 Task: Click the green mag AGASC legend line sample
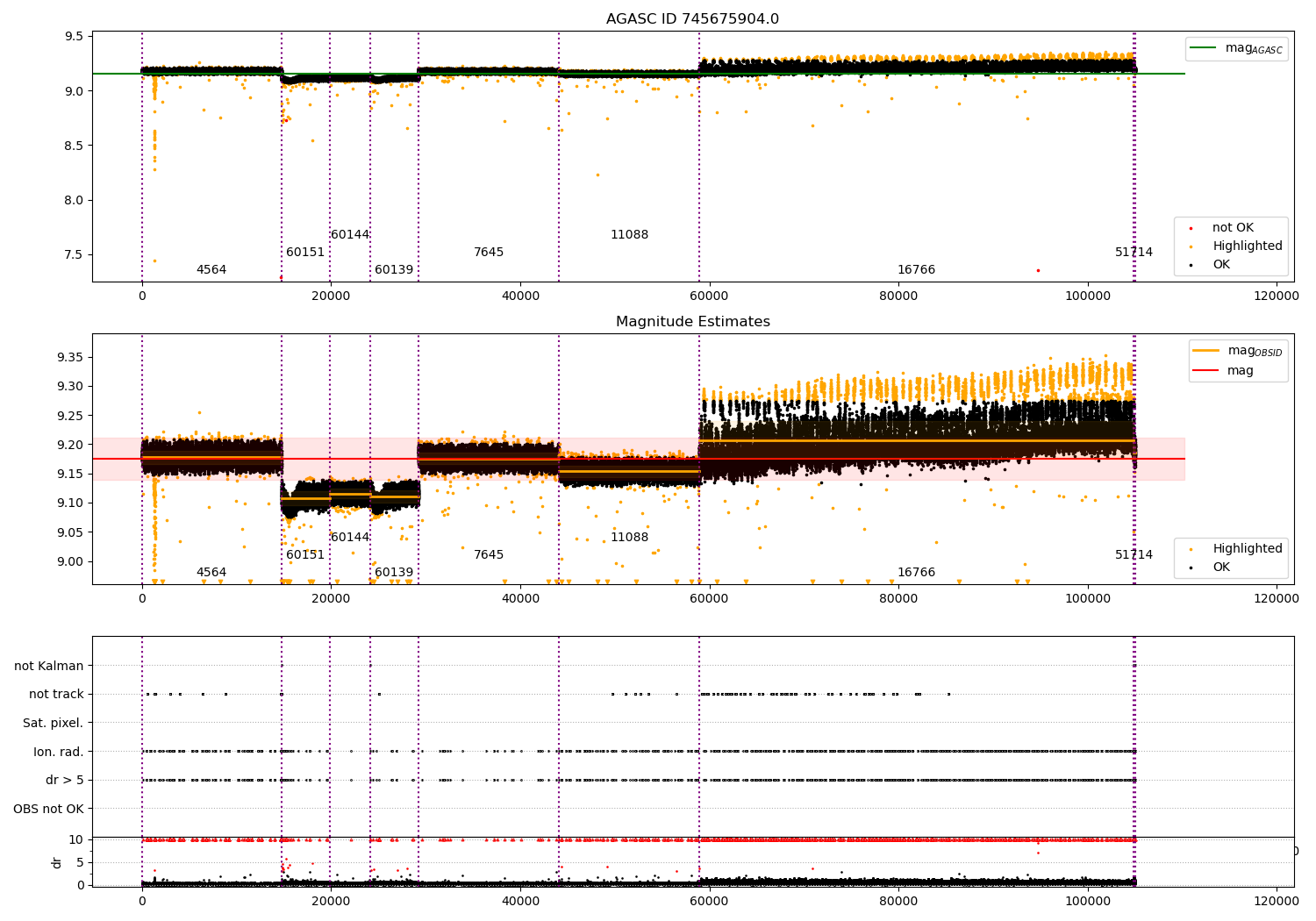(1204, 48)
